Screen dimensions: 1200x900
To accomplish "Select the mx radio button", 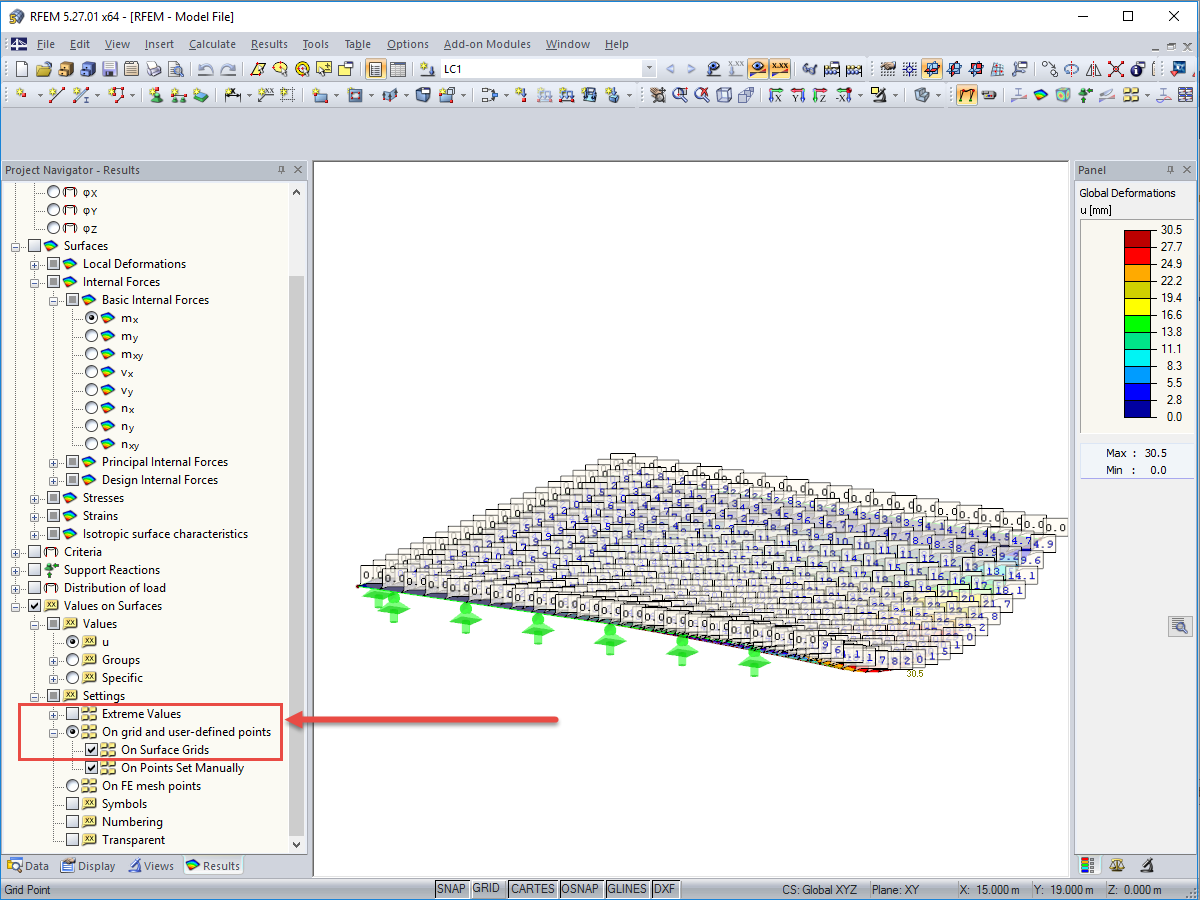I will [x=92, y=318].
